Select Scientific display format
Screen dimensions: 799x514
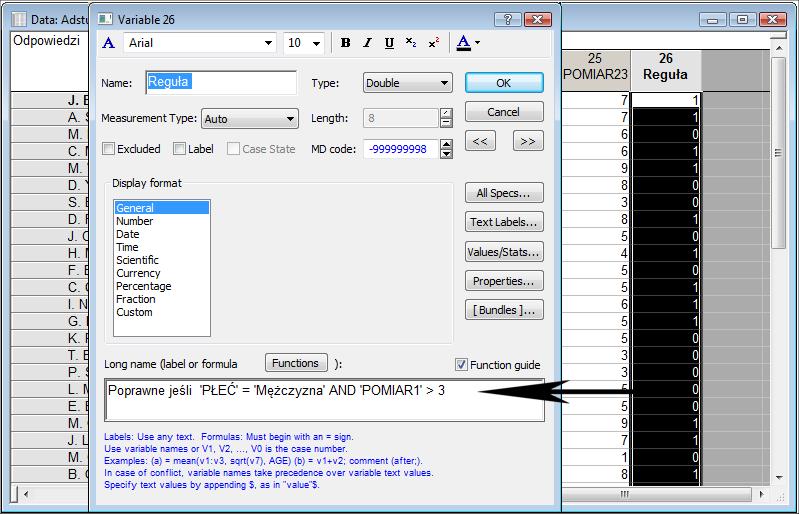pos(162,260)
